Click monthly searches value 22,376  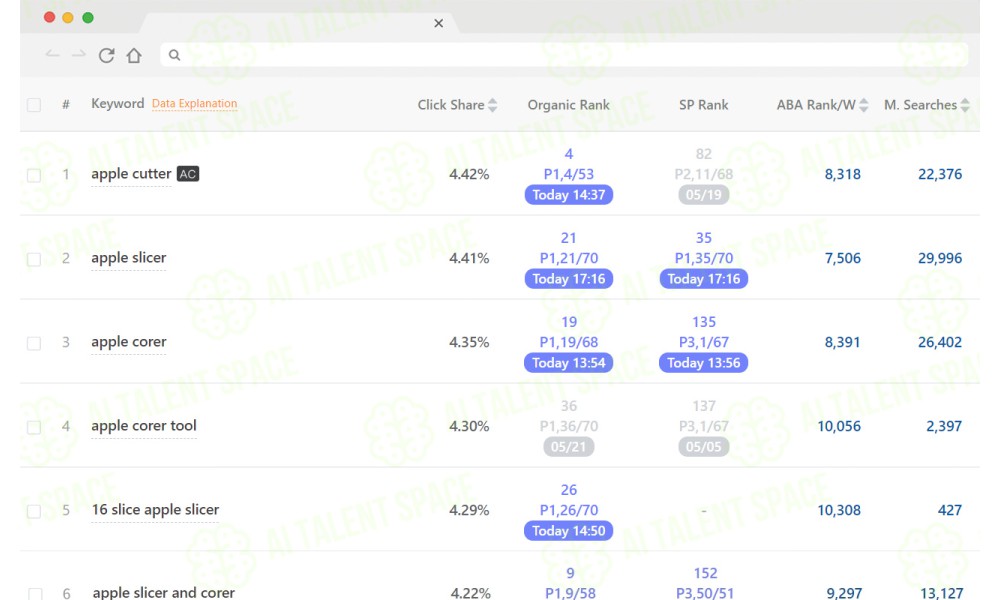pos(940,174)
